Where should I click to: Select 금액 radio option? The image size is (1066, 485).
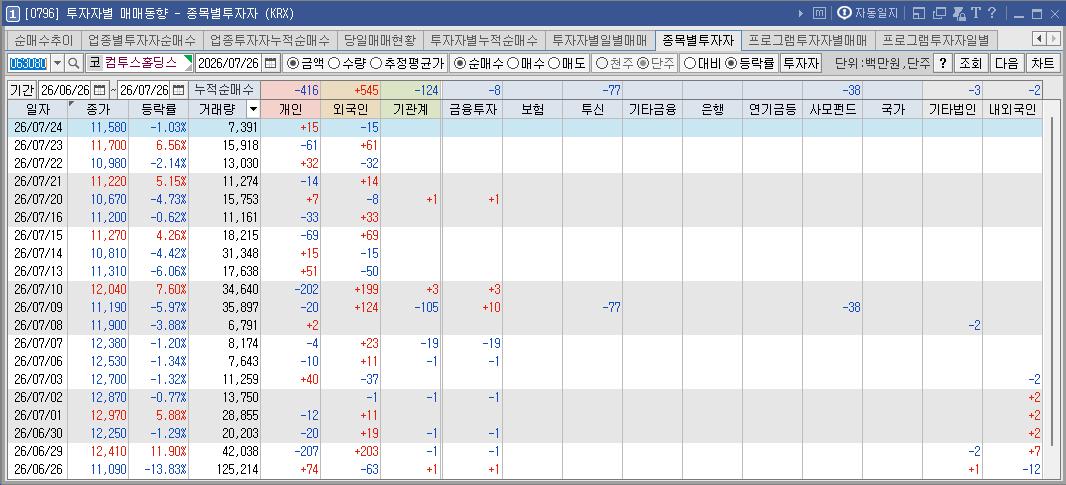[305, 63]
